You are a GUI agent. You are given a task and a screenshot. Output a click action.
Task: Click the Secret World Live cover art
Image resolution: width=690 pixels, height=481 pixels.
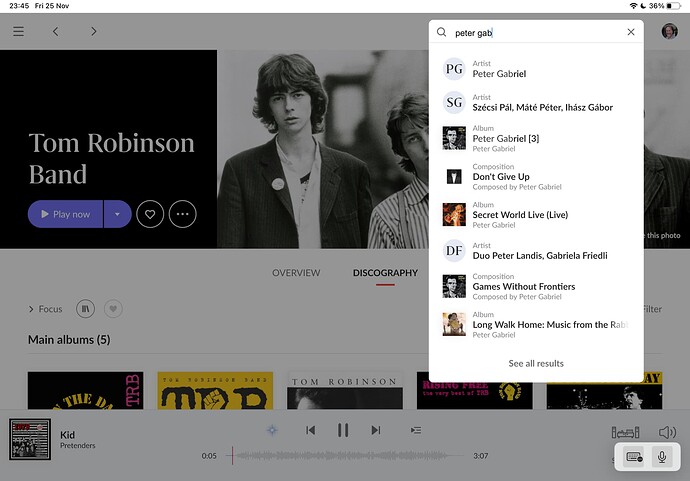click(454, 215)
